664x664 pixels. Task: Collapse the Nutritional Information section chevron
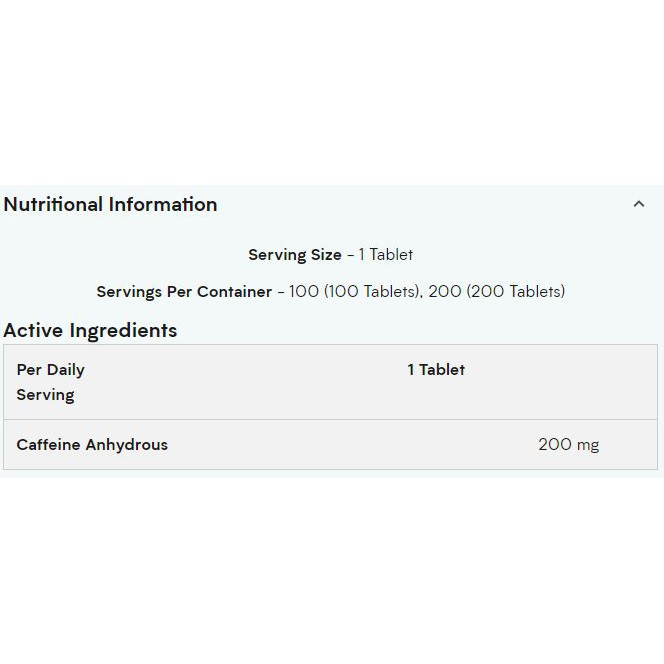pyautogui.click(x=639, y=204)
